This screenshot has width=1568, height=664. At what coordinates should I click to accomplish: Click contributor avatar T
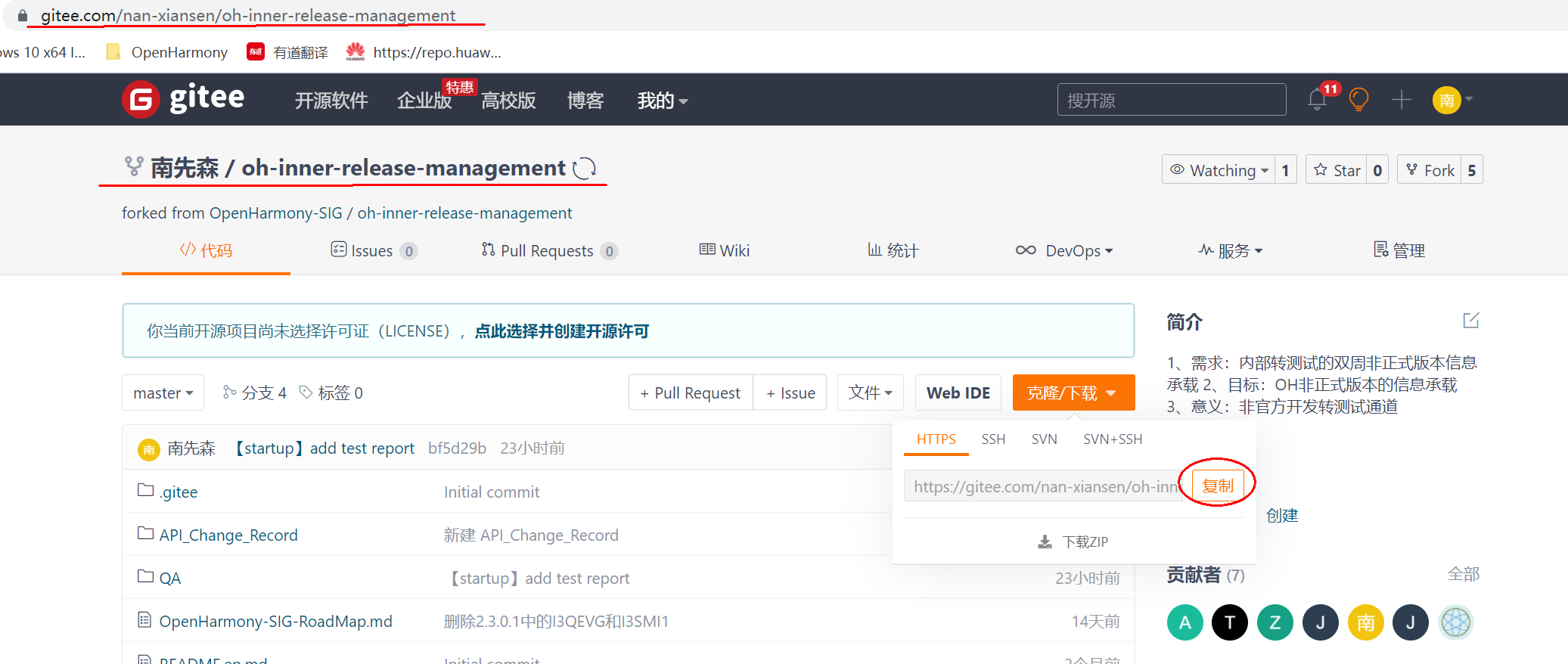coord(1230,622)
